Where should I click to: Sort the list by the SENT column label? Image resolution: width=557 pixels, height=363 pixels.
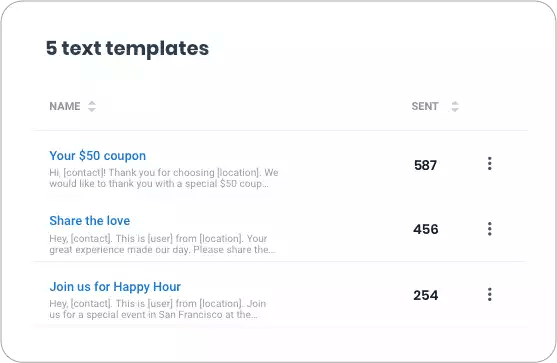click(x=425, y=106)
